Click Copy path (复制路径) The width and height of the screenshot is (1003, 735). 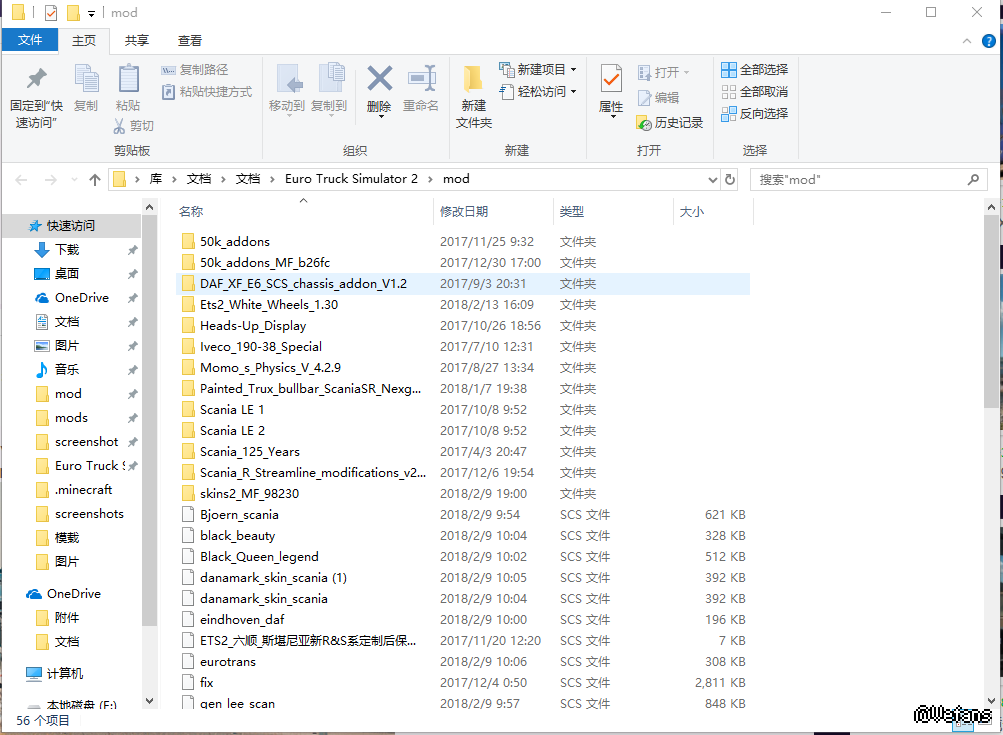tap(194, 70)
